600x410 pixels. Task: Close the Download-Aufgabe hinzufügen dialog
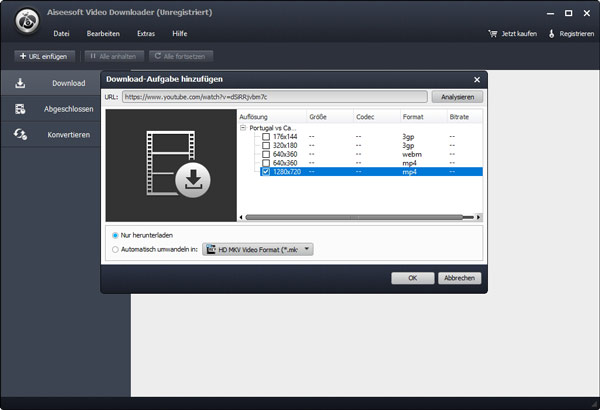pyautogui.click(x=476, y=79)
